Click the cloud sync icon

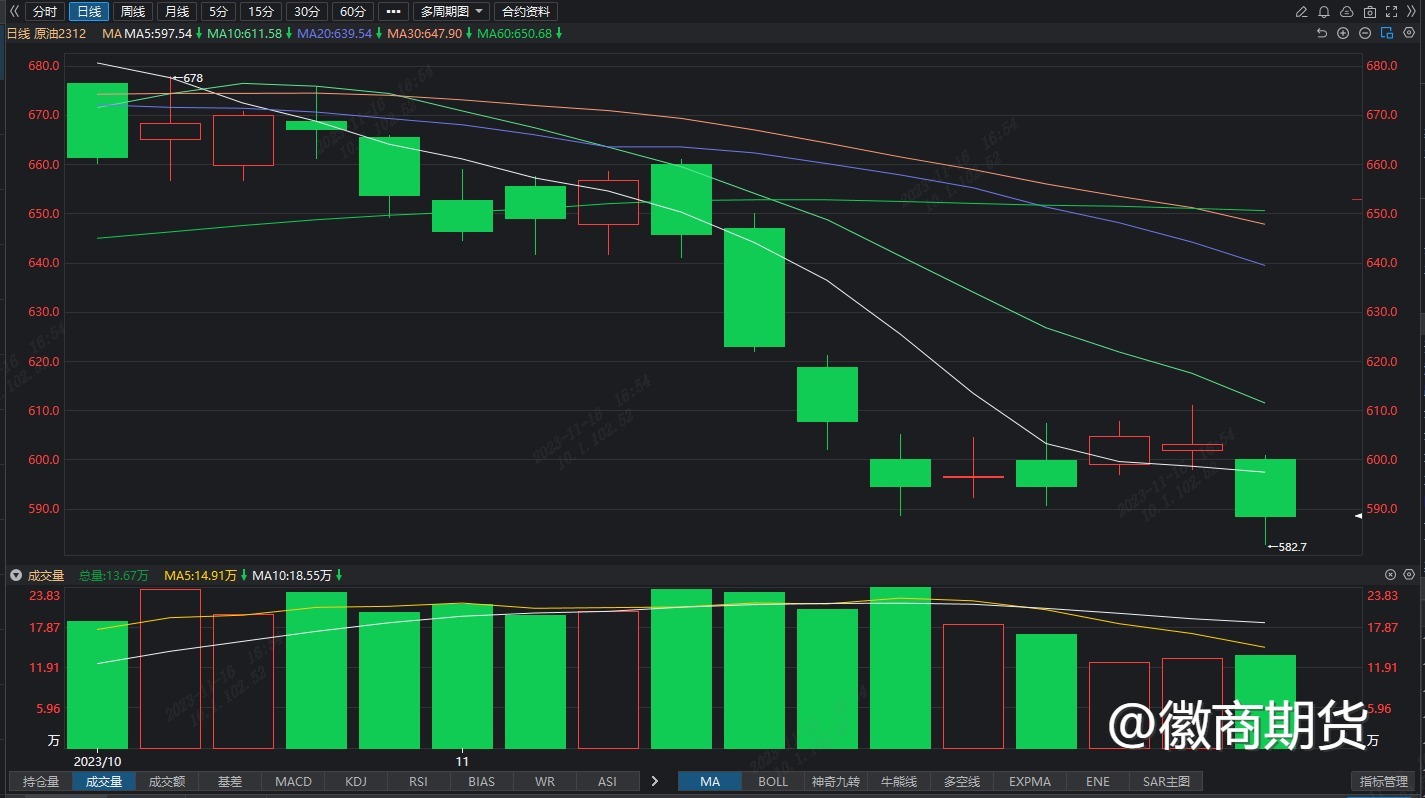pos(1346,12)
